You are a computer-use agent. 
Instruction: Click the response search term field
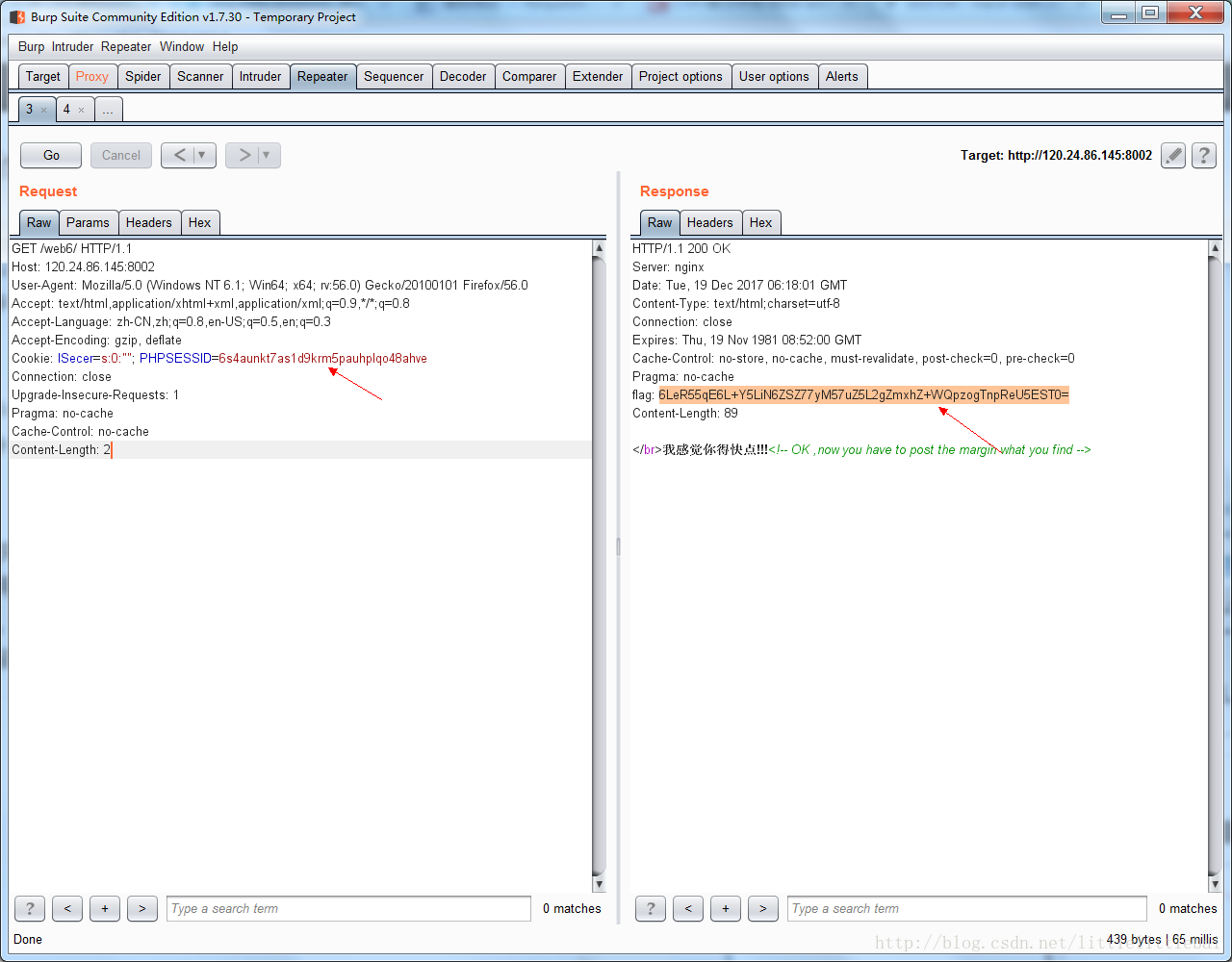967,908
